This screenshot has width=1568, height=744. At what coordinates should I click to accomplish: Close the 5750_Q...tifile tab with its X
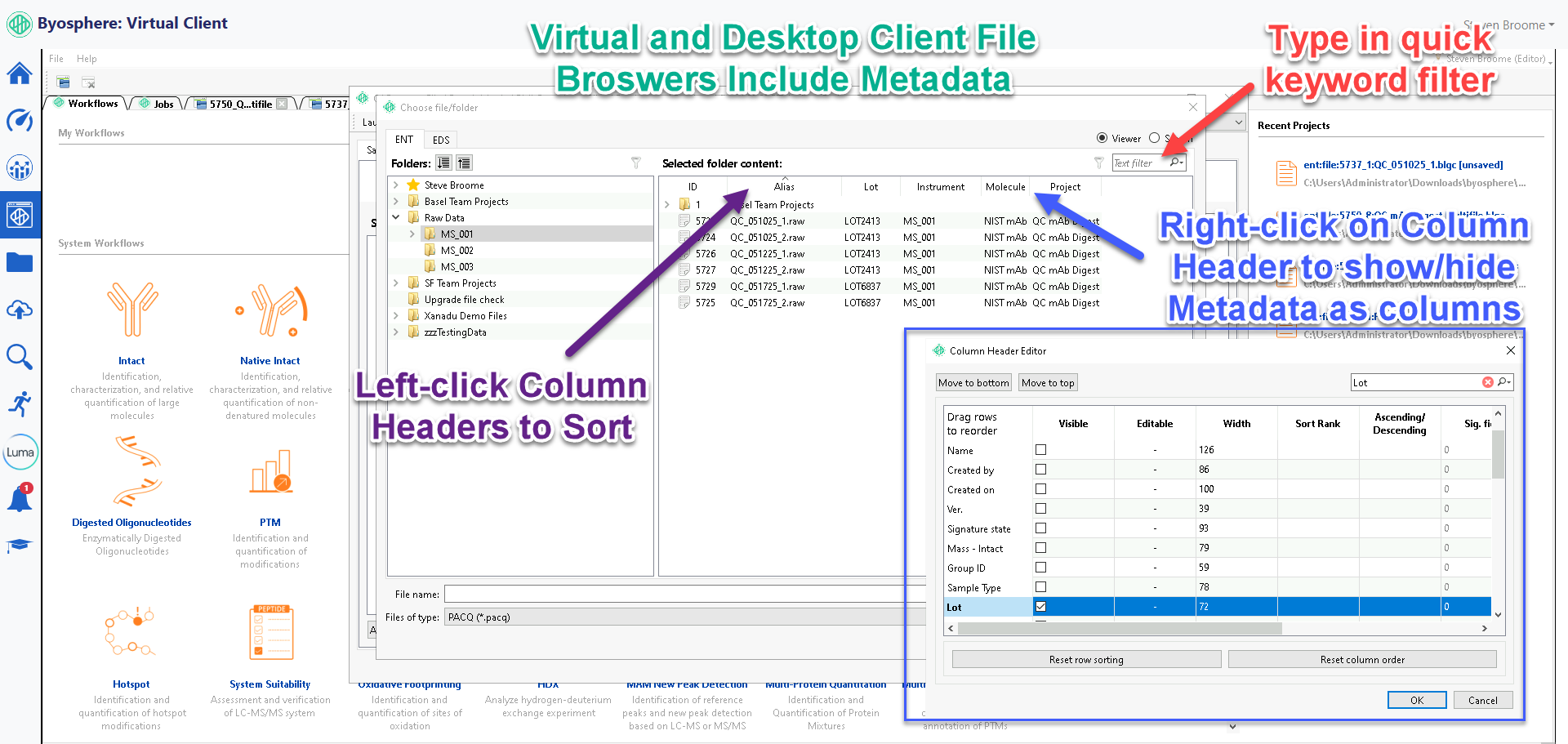coord(282,104)
